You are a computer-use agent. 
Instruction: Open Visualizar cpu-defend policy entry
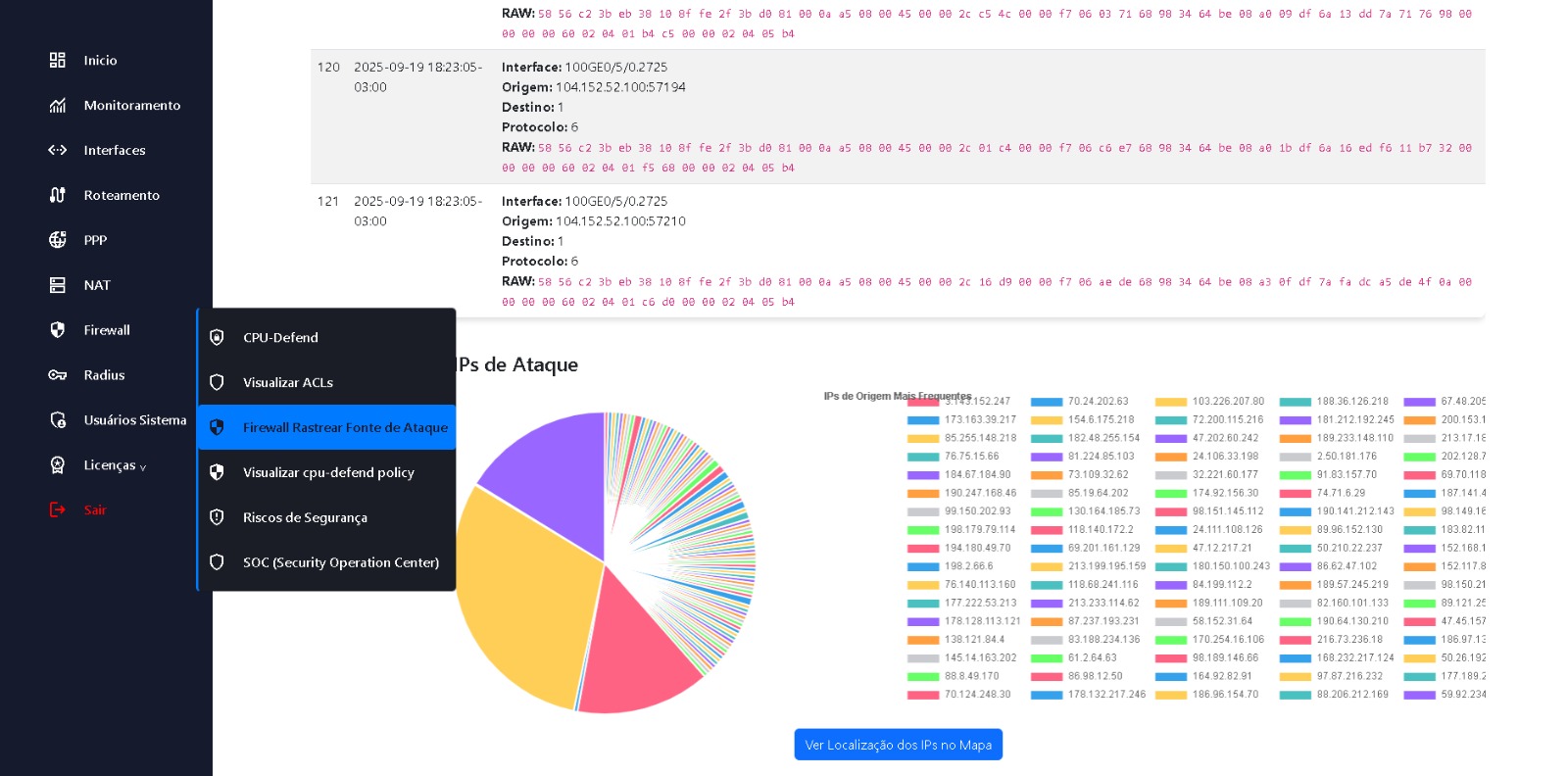point(327,473)
